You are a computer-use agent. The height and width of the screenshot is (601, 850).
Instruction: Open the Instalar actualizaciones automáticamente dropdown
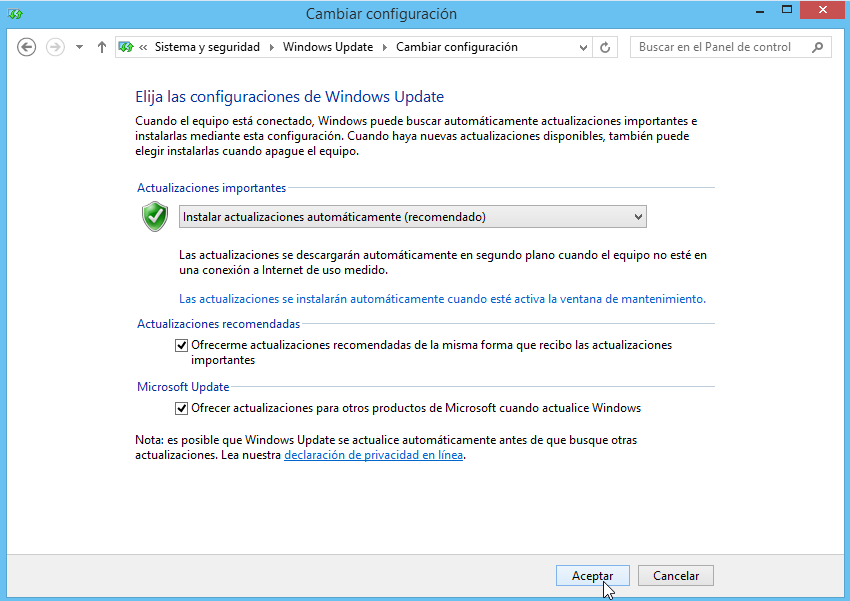click(413, 217)
